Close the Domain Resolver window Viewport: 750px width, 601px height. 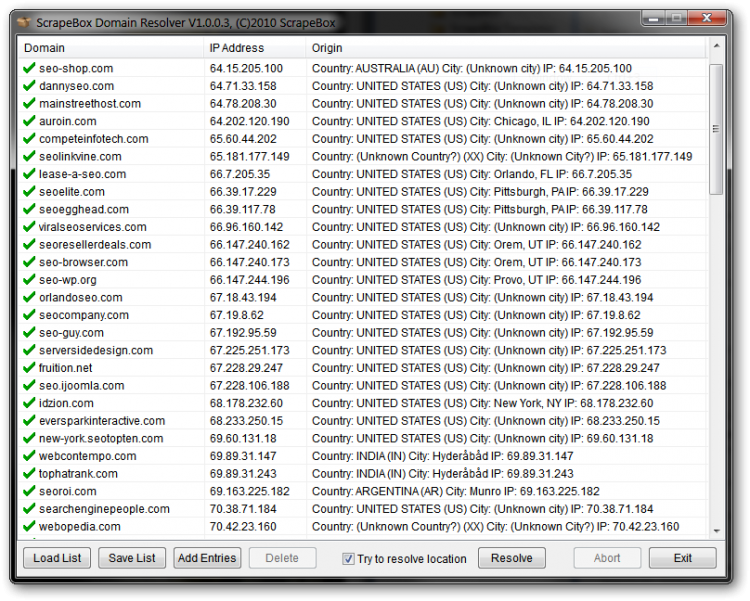[707, 18]
